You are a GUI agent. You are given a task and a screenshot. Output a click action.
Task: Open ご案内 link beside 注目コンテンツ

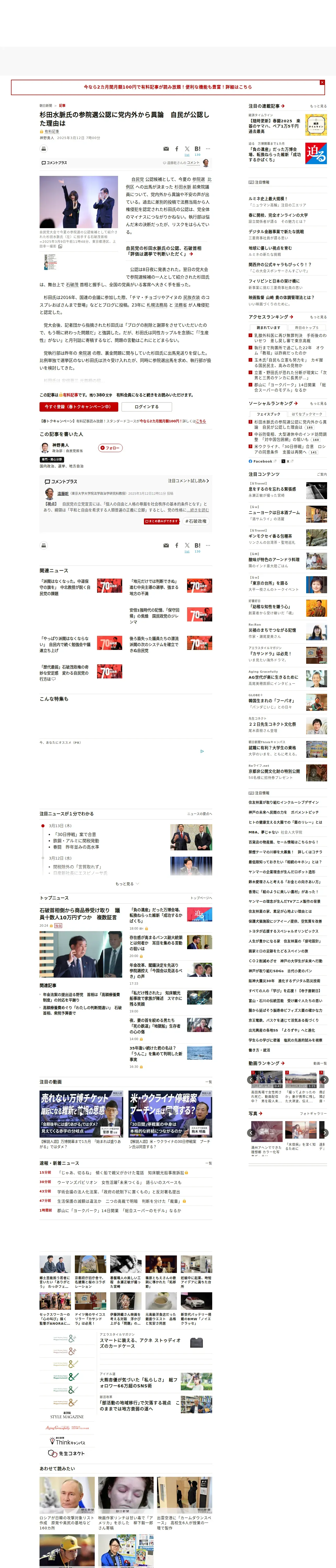(x=322, y=474)
